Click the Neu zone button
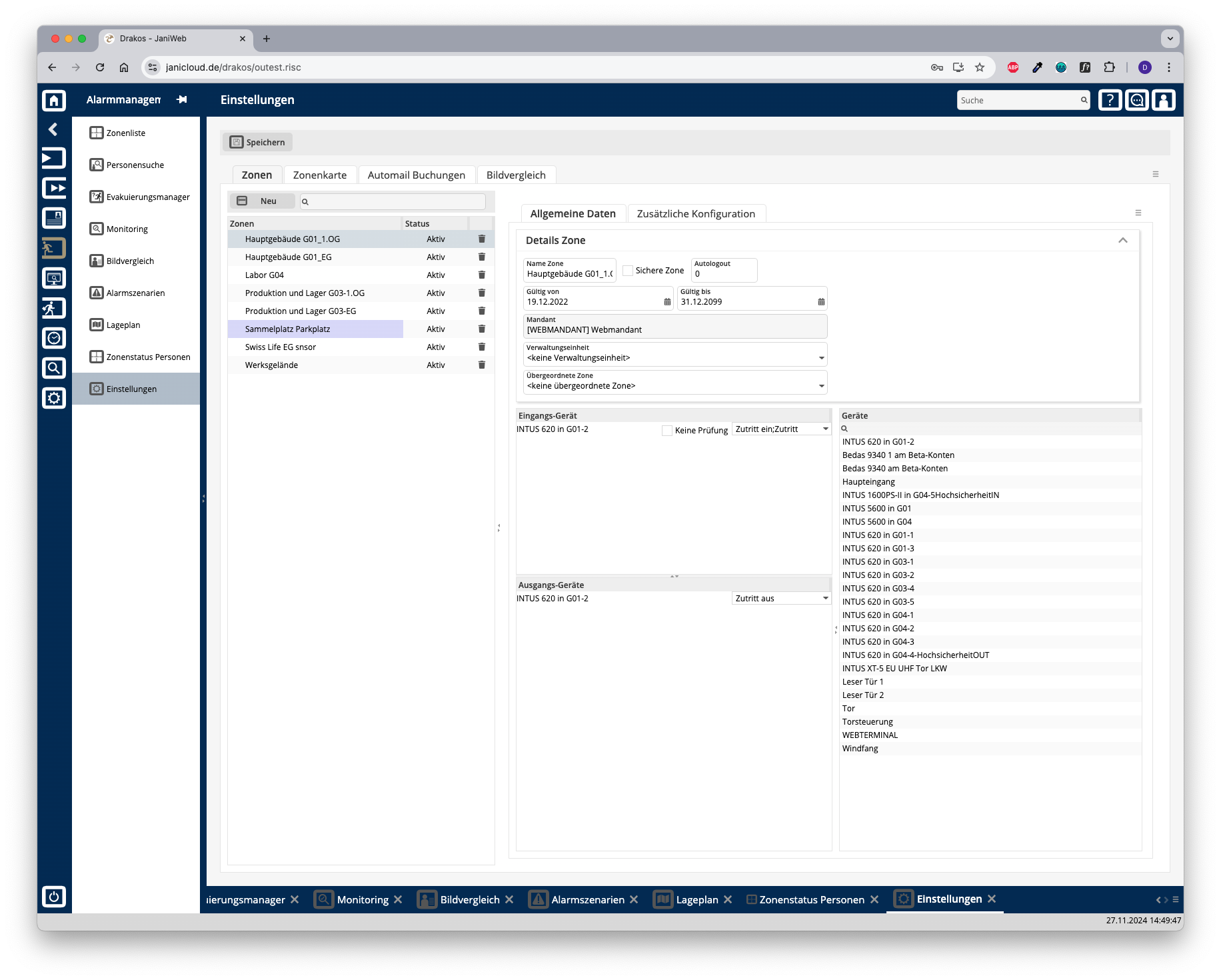 [x=262, y=201]
